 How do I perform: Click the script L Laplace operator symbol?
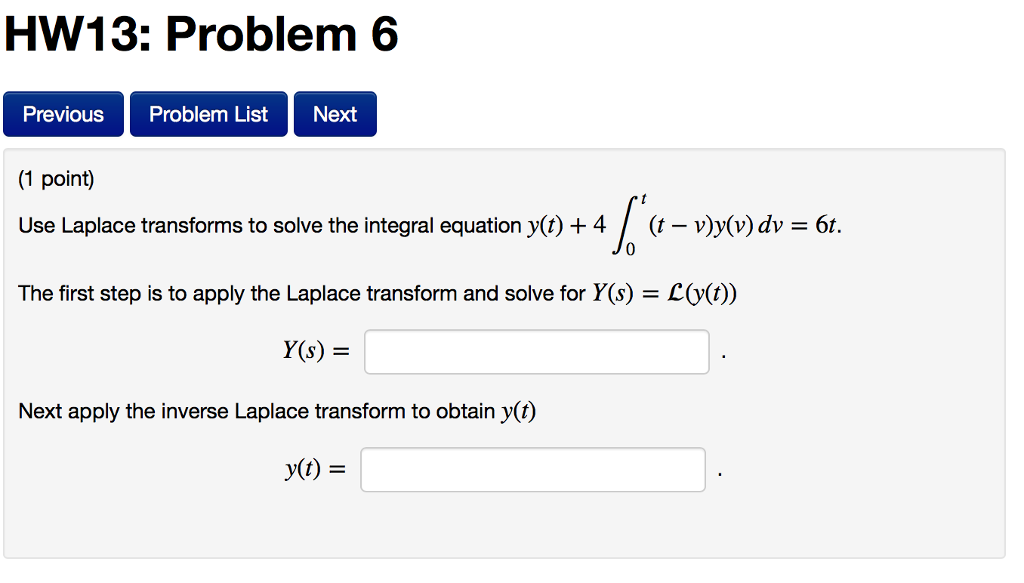pos(675,293)
